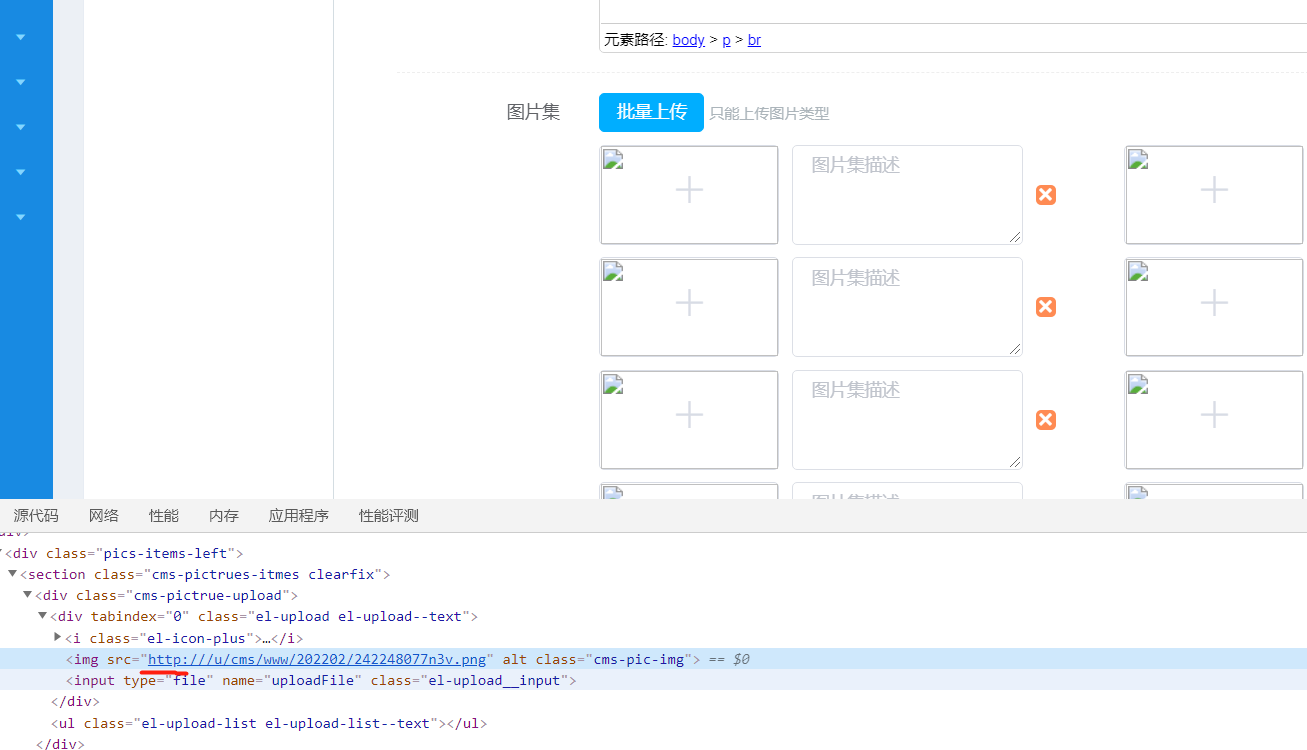Screen dimensions: 1307x750
Task: Expand the fifth blue sidebar arrow from the top
Action: 20,217
